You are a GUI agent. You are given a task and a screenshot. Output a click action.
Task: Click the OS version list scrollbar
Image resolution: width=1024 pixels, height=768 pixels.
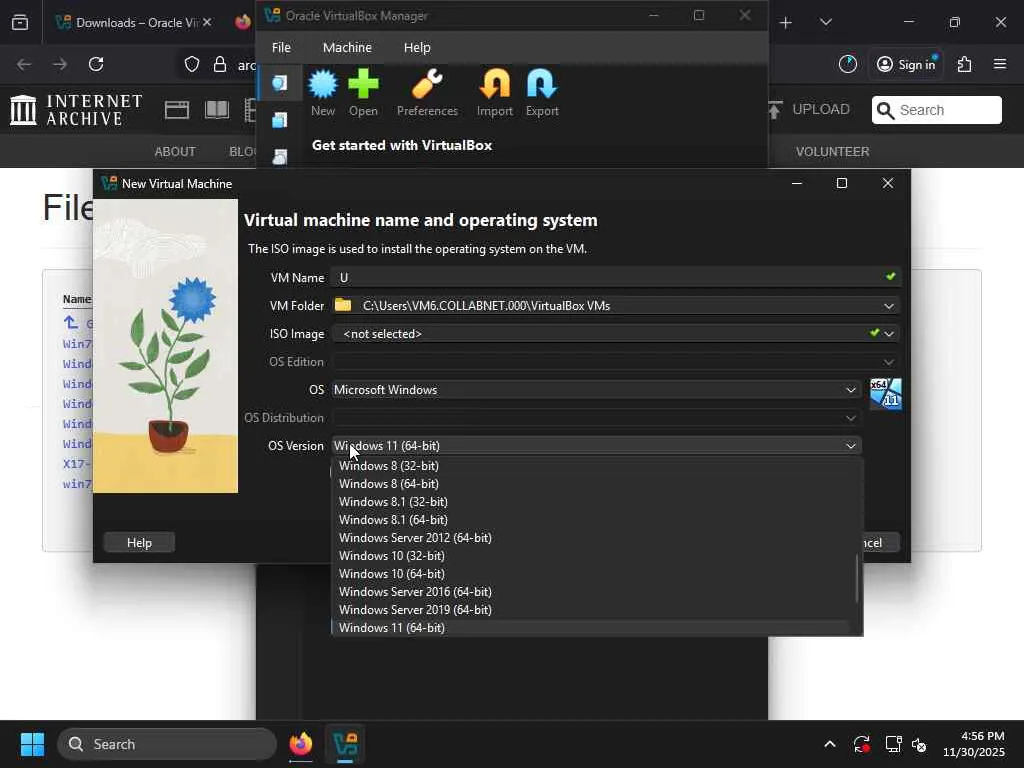click(857, 579)
